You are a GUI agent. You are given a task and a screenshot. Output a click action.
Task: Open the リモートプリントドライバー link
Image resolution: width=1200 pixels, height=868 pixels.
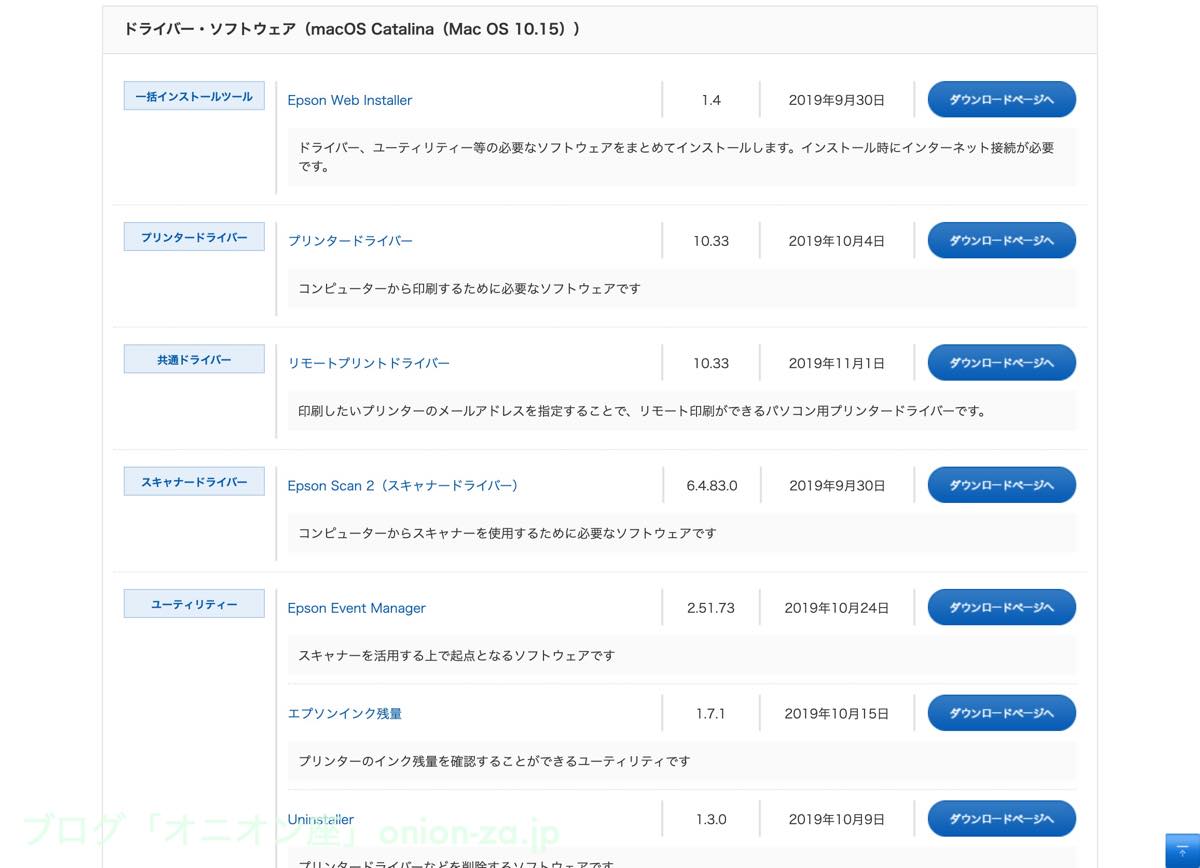pos(368,363)
